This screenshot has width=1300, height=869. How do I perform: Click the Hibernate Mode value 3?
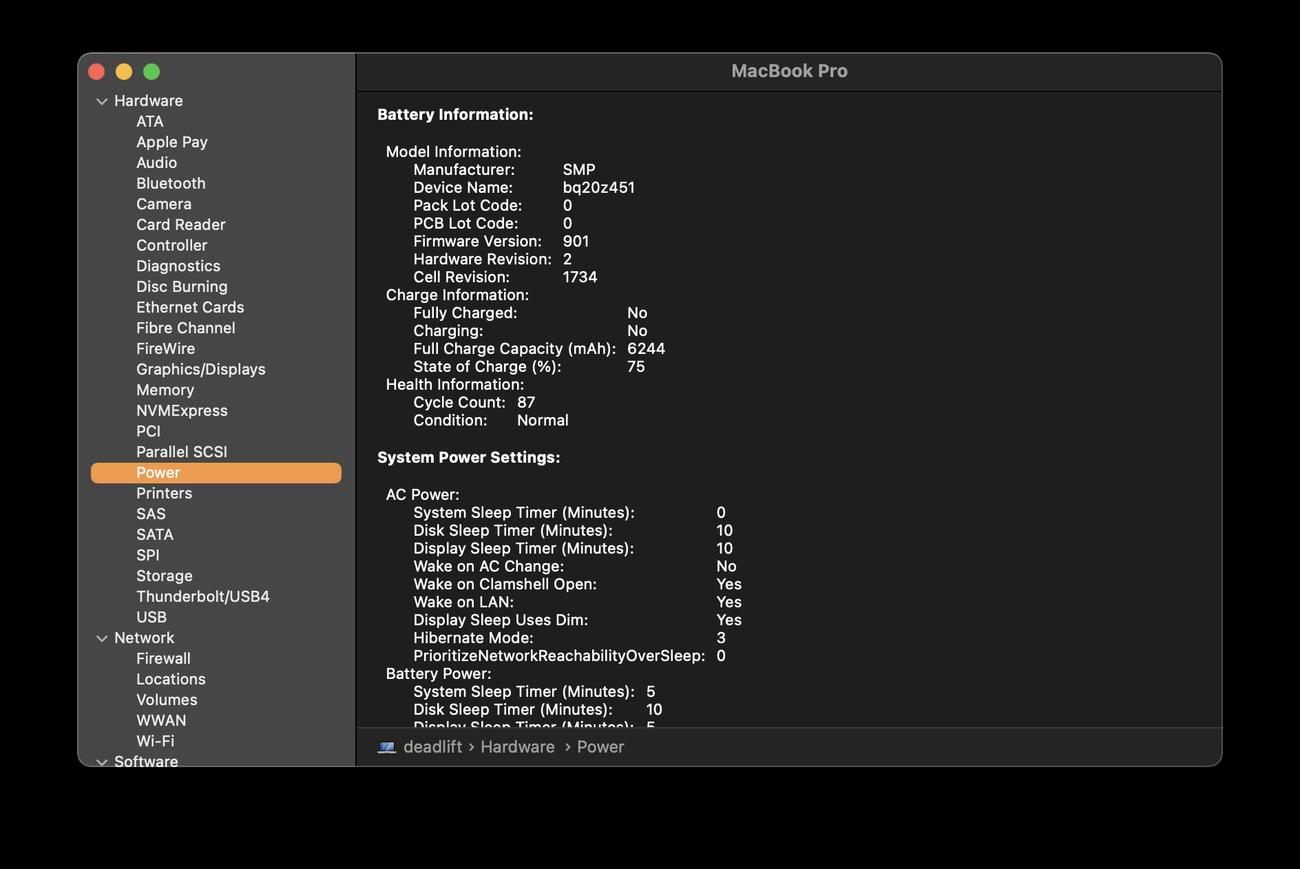click(x=721, y=638)
